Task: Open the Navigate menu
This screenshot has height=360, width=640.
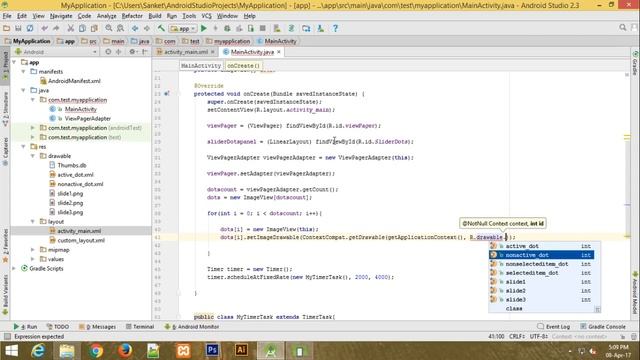Action: click(x=61, y=16)
